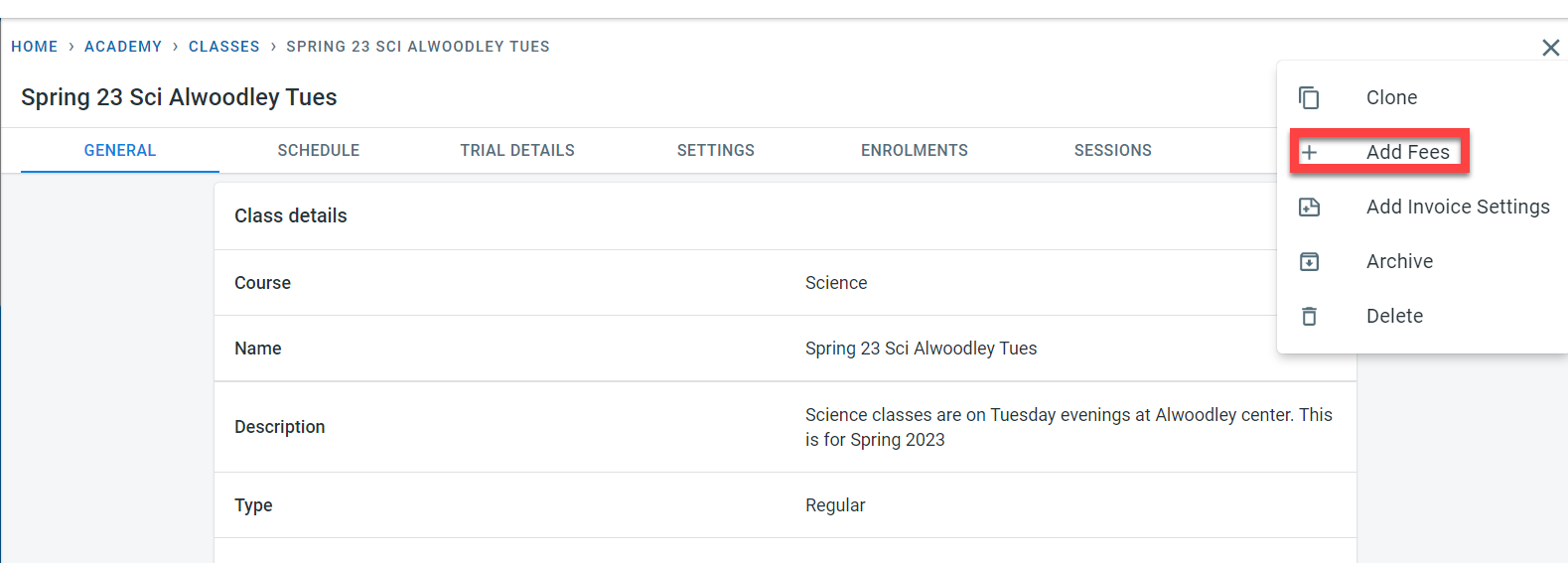Click the plus icon for Add Fees
This screenshot has height=563, width=1568.
tap(1309, 152)
